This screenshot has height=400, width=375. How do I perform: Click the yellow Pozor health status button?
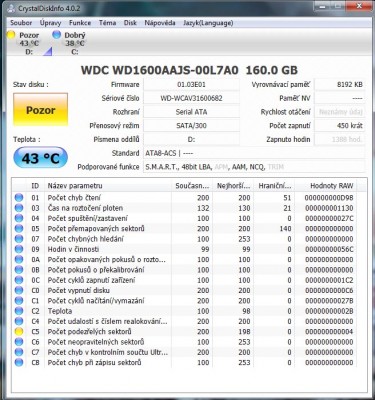pyautogui.click(x=40, y=110)
